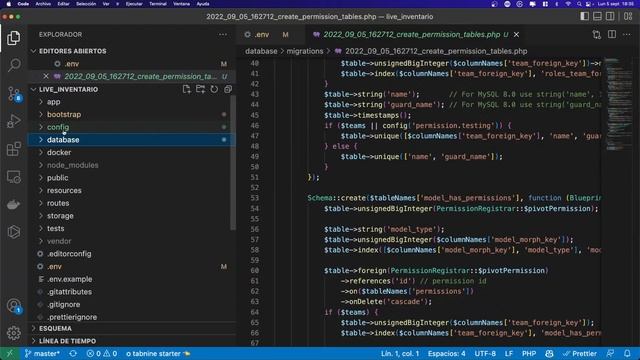
Task: Split the editor to the right
Action: click(x=612, y=35)
